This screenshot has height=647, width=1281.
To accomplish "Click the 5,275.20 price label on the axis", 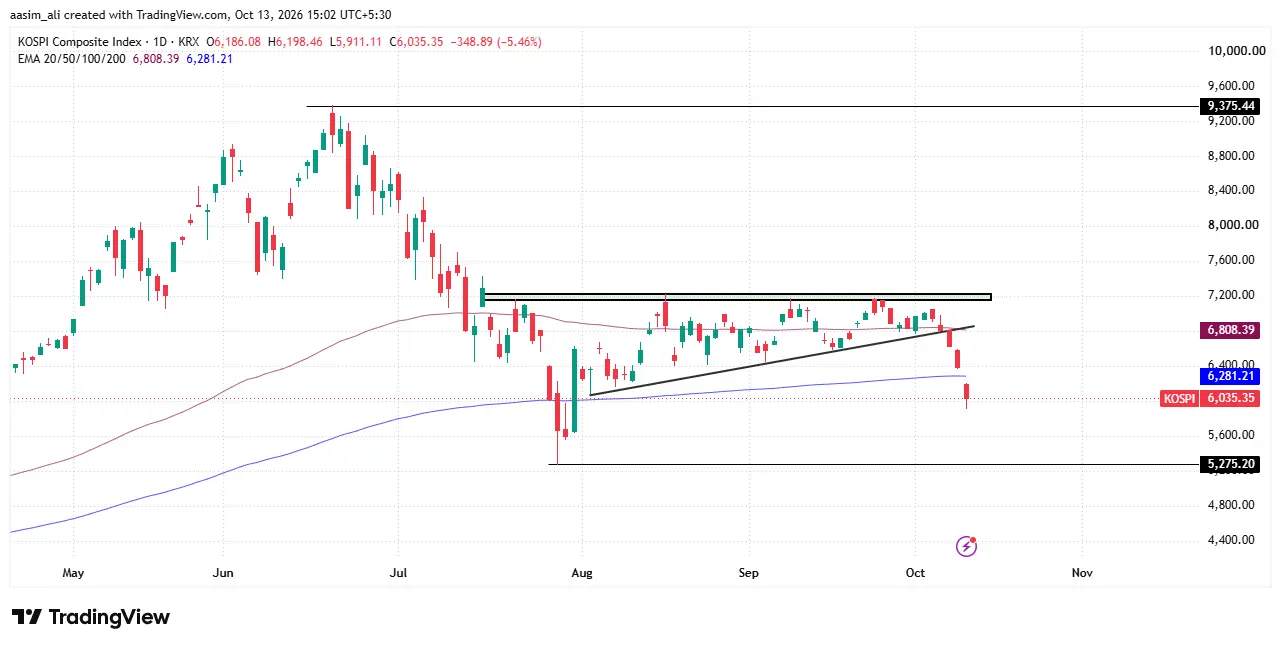I will pyautogui.click(x=1228, y=464).
